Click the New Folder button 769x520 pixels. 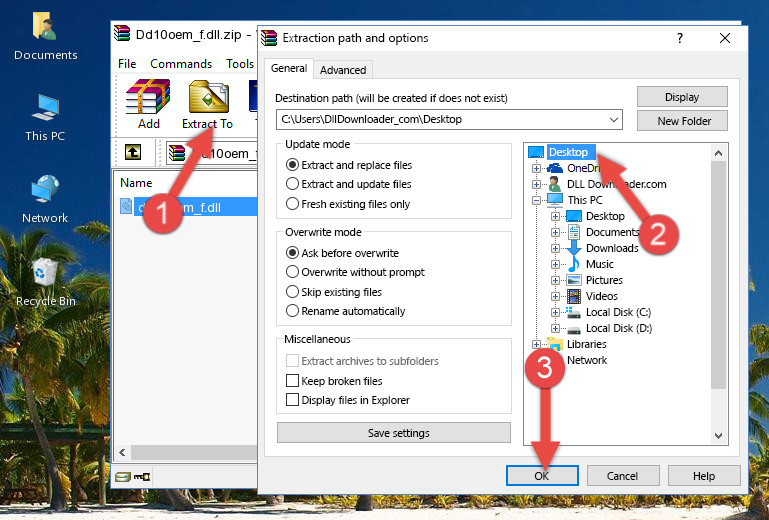pyautogui.click(x=682, y=121)
